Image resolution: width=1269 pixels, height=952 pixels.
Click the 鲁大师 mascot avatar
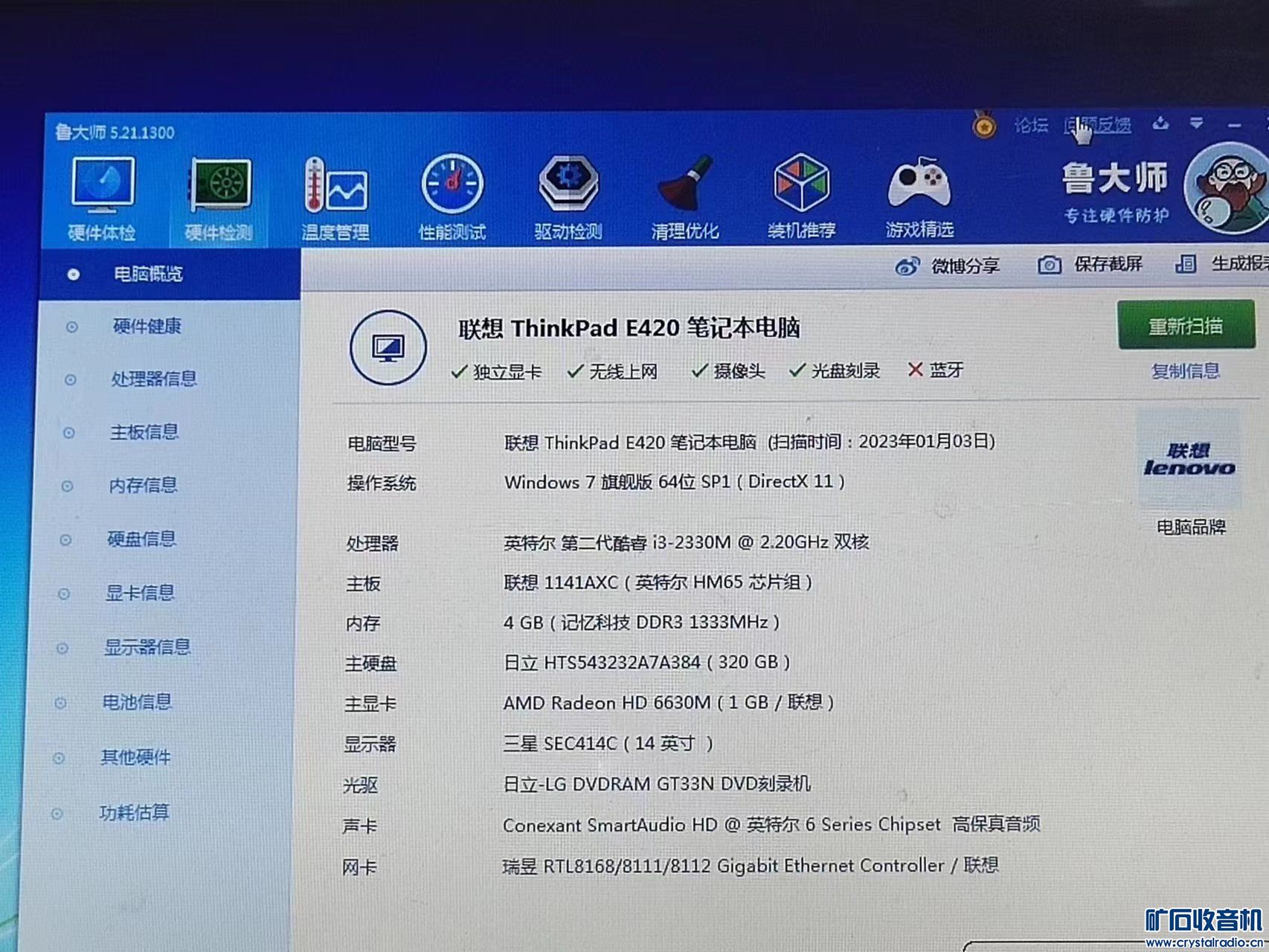[x=1226, y=187]
